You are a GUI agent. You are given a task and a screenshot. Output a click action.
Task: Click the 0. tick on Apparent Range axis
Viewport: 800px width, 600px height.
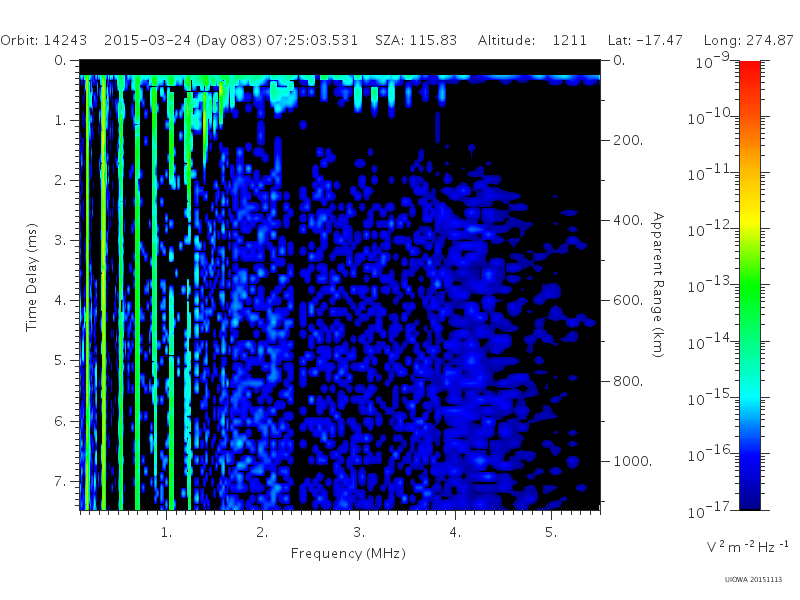pos(619,60)
